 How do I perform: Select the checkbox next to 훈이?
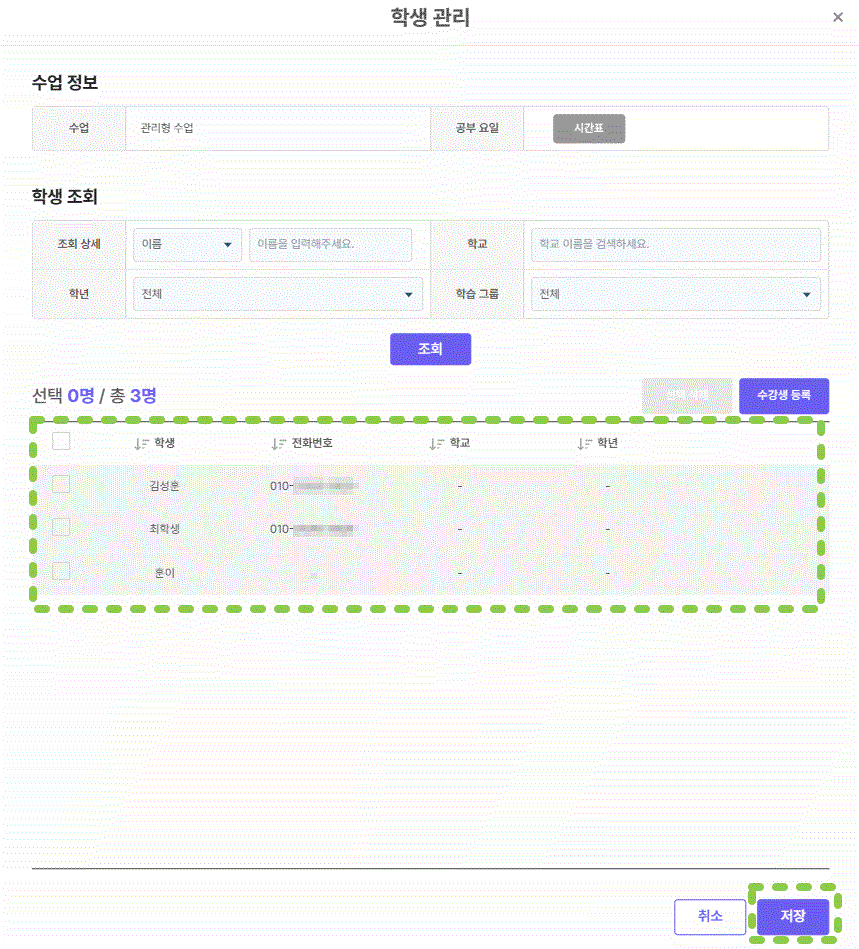click(61, 571)
